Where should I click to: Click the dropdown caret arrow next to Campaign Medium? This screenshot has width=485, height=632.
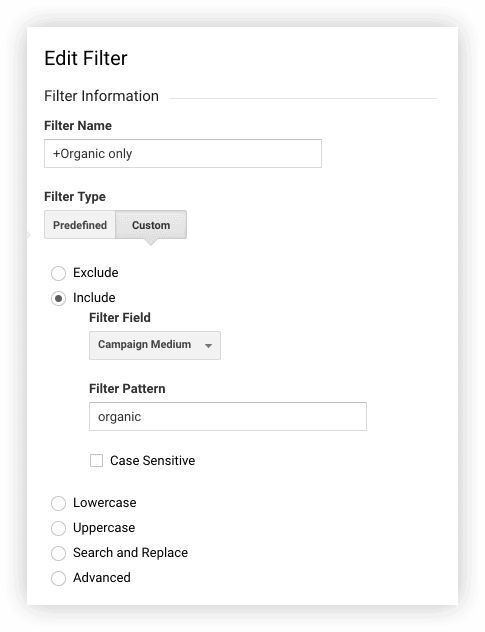click(208, 345)
